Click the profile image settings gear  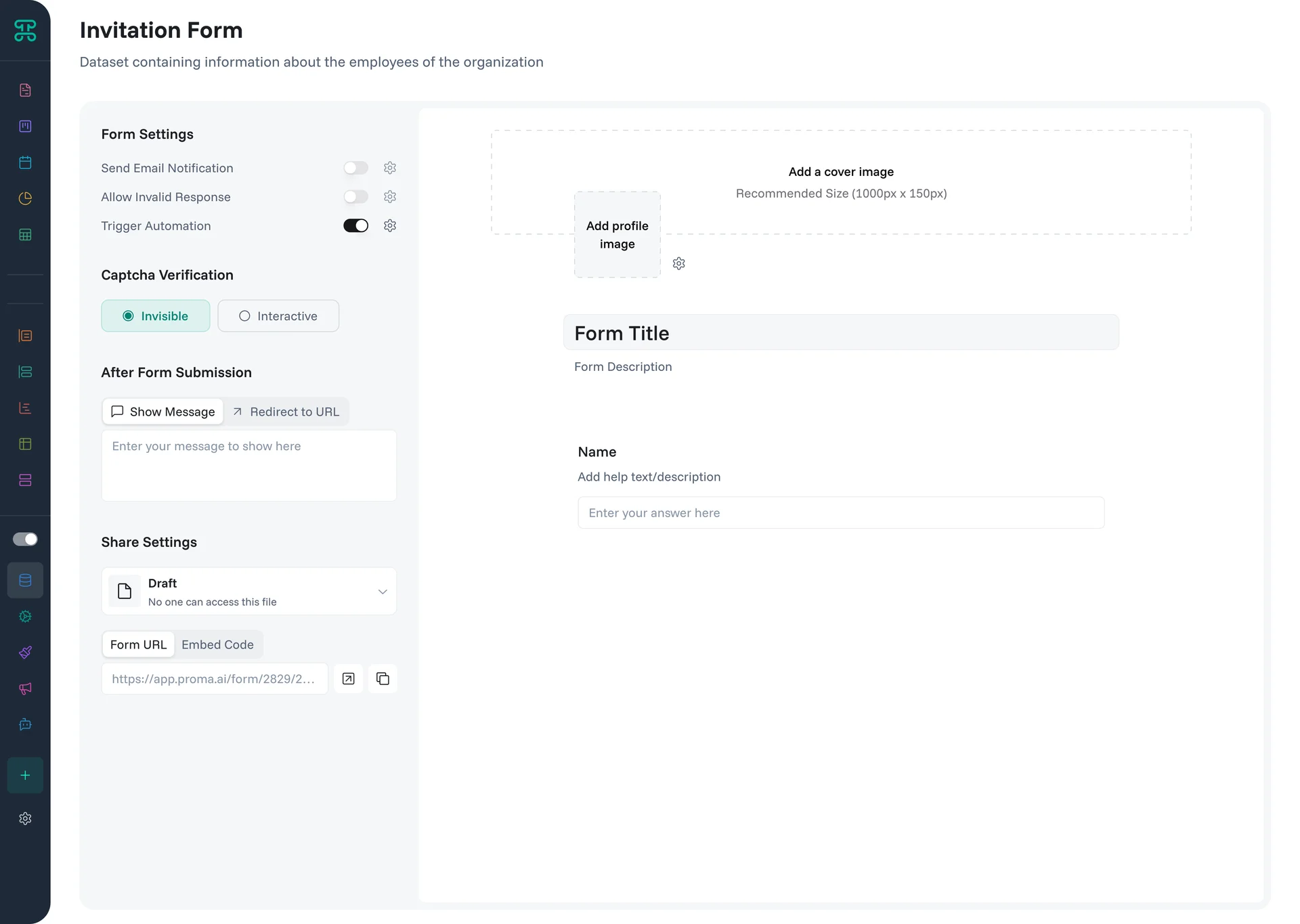[x=678, y=263]
